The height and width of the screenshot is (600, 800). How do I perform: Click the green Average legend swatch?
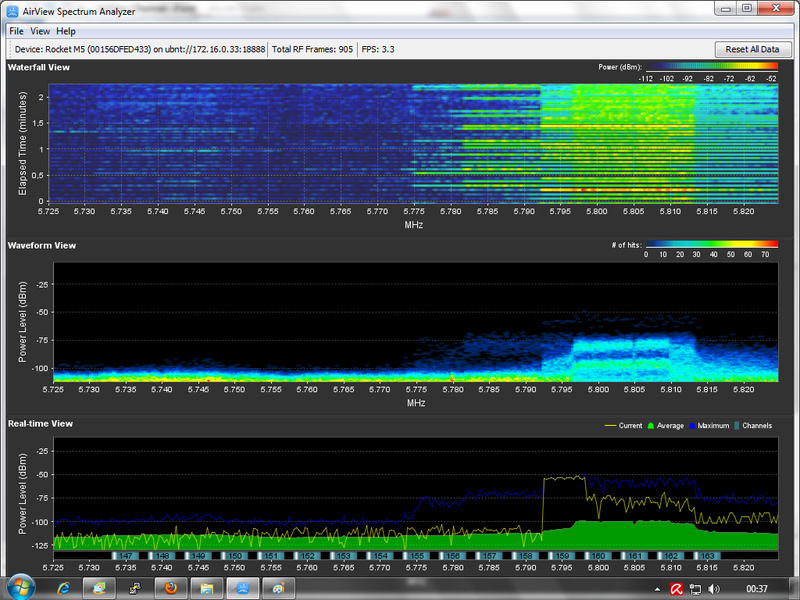tap(652, 425)
